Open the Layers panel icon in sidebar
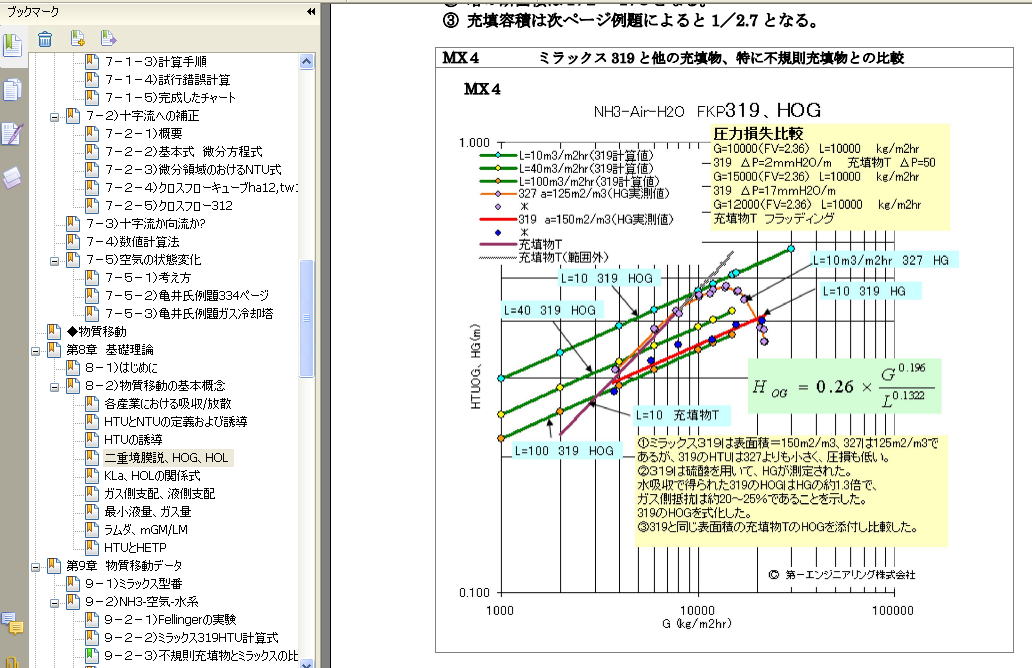Viewport: 1032px width, 668px height. [x=13, y=178]
